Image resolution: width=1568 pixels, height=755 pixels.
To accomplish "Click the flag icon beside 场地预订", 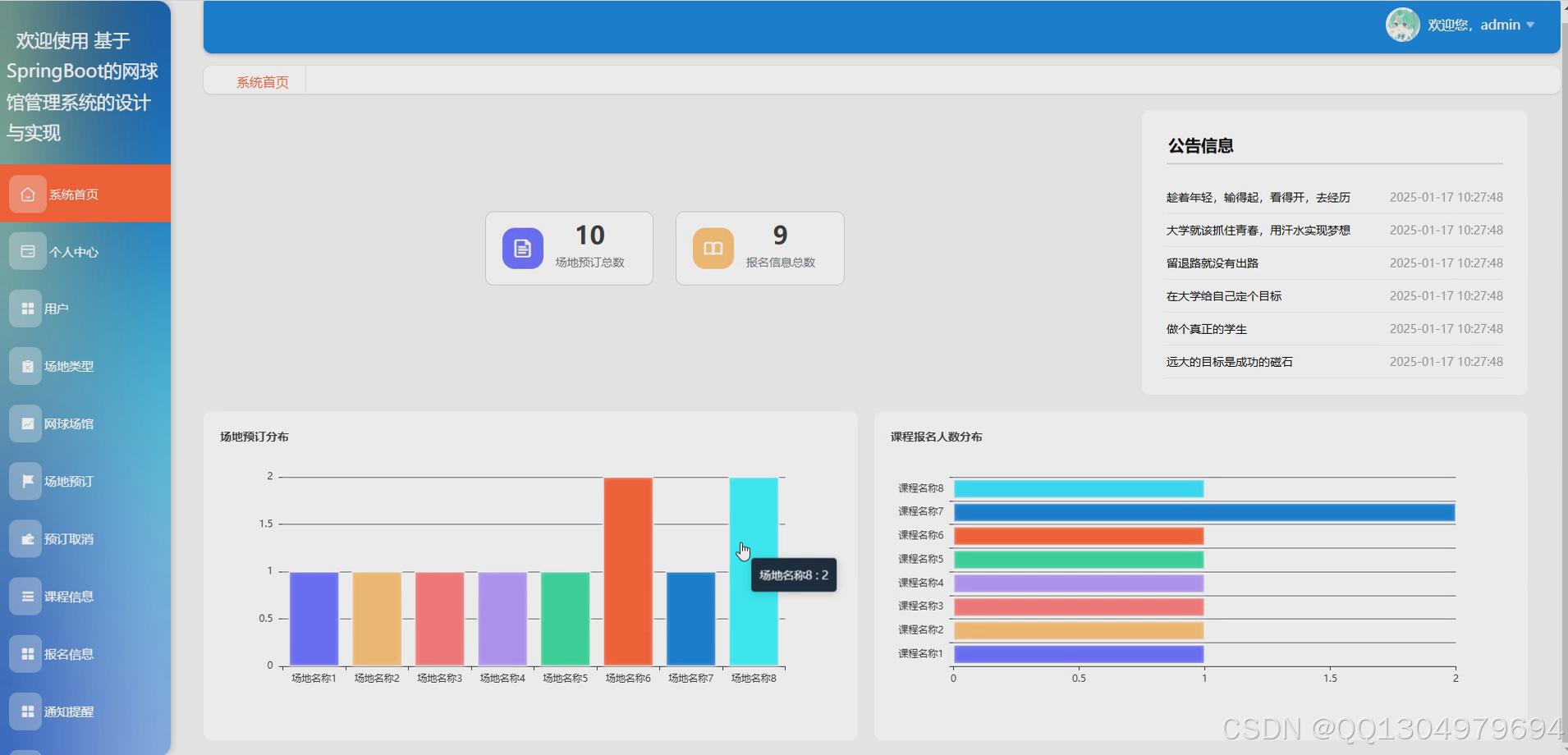I will [x=27, y=481].
